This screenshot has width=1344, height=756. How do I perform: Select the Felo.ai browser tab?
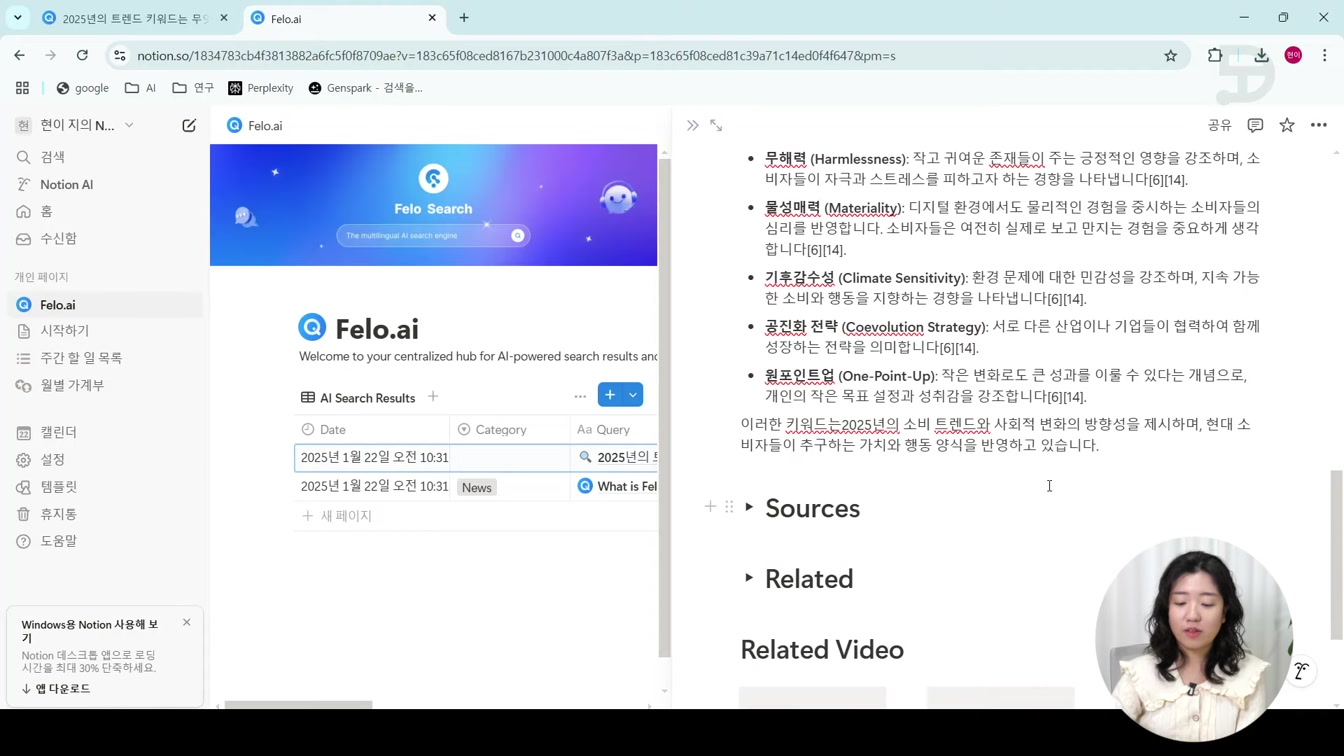click(x=343, y=18)
